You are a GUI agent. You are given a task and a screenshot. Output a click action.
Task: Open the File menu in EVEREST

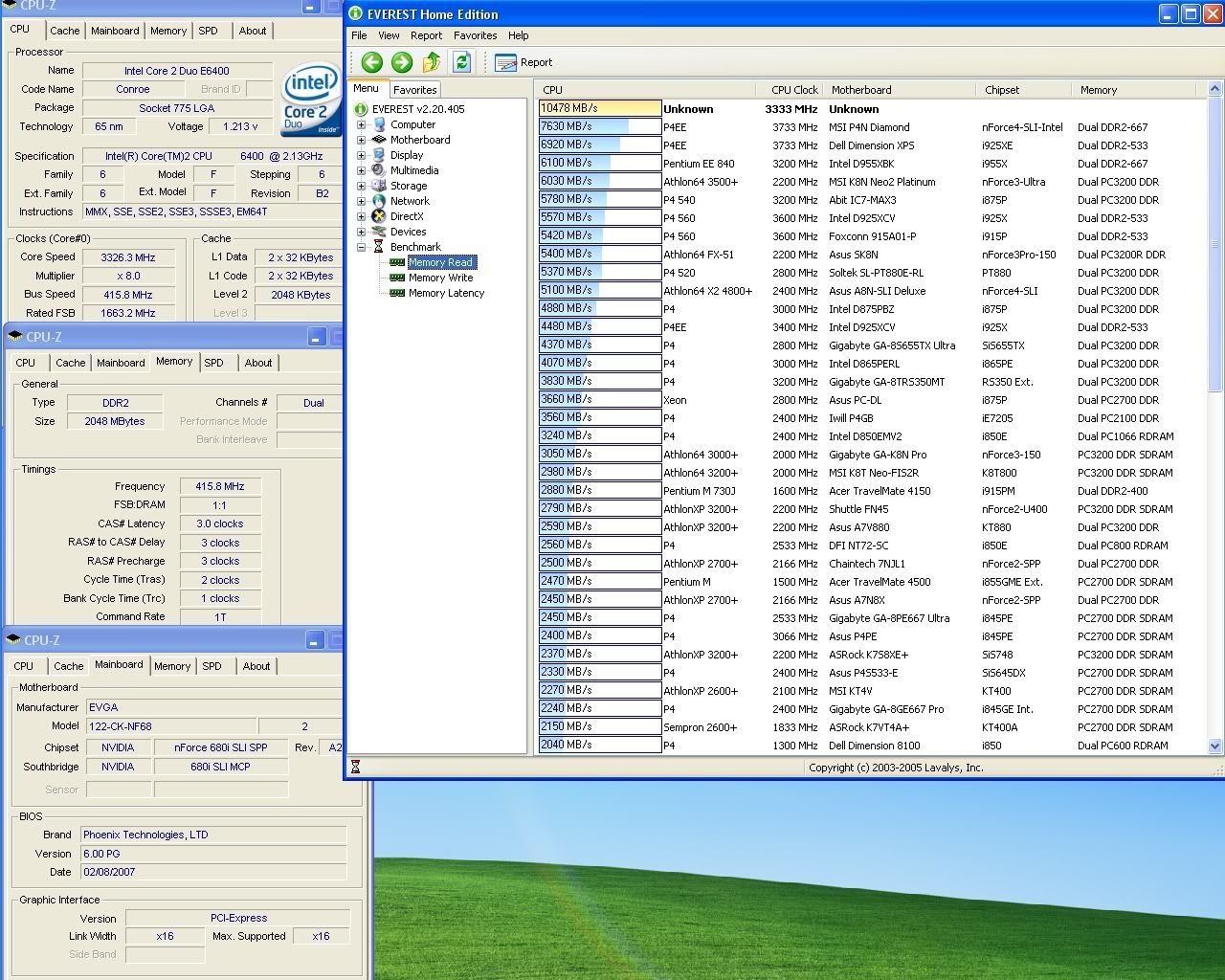coord(359,35)
